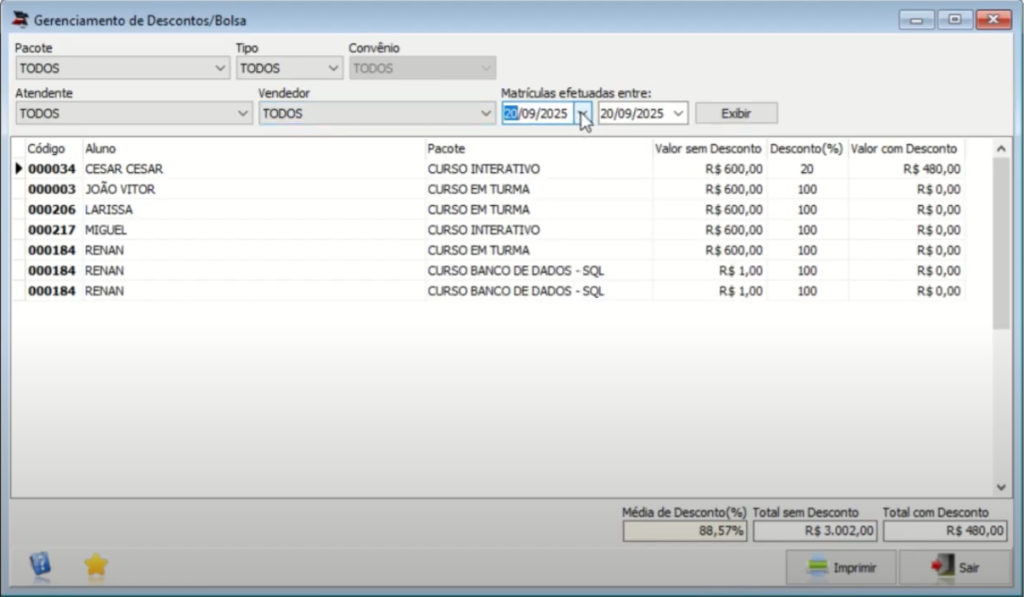Click the vertical scrollbar thumb
Viewport: 1024px width, 597px height.
pyautogui.click(x=1001, y=244)
